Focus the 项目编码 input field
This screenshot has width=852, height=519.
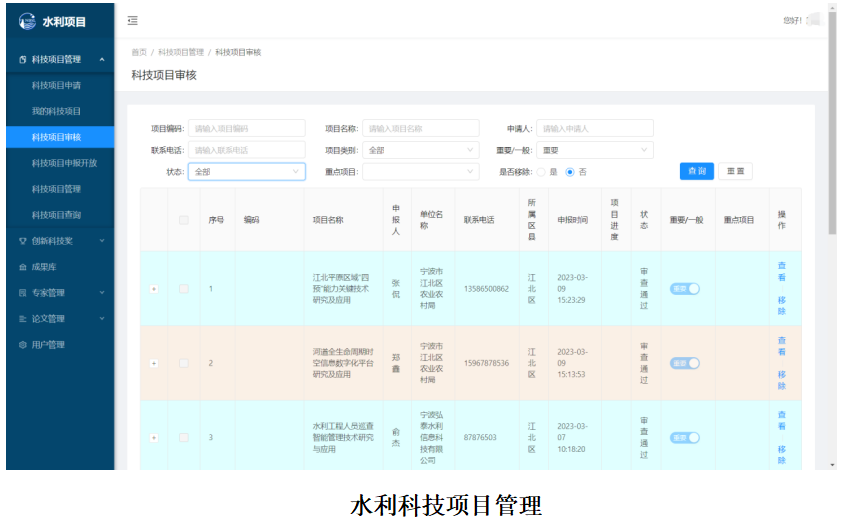point(247,128)
